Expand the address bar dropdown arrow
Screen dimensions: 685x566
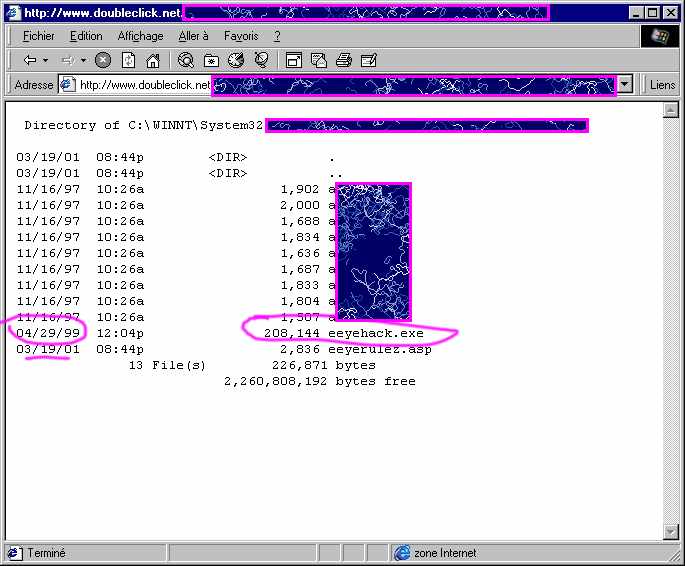625,84
